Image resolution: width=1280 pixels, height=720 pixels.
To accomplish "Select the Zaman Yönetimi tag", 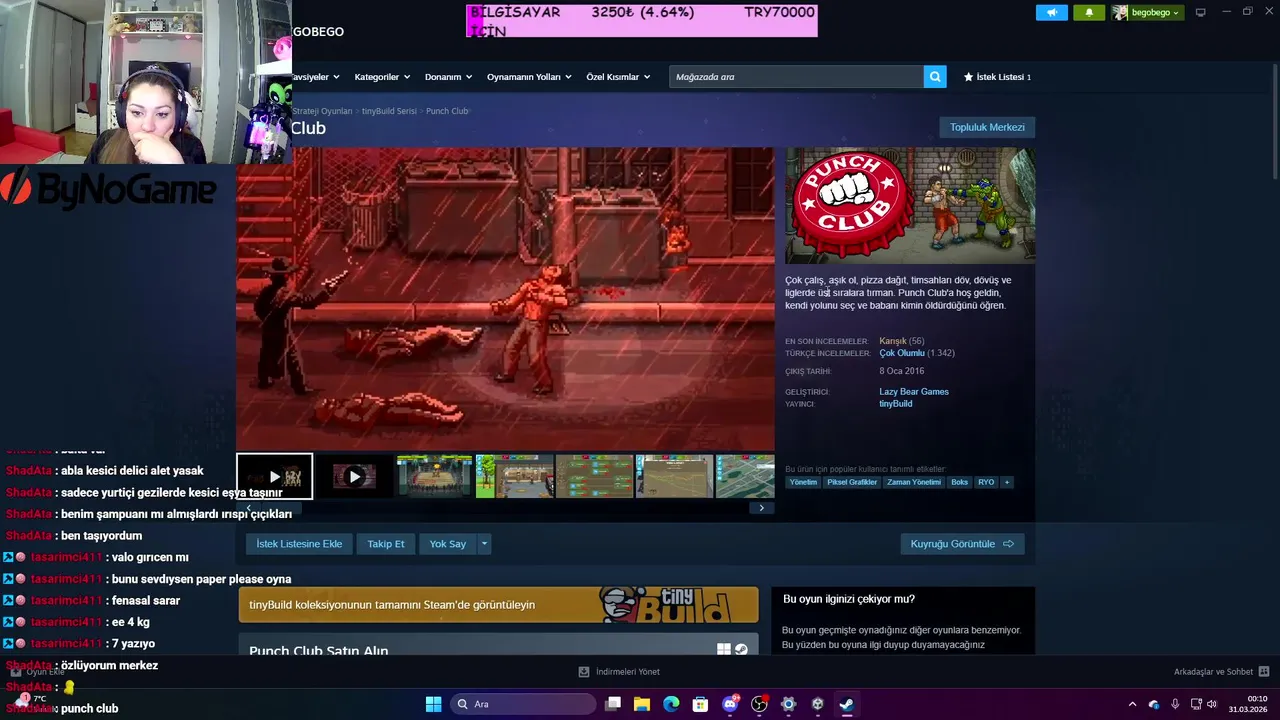I will point(914,482).
